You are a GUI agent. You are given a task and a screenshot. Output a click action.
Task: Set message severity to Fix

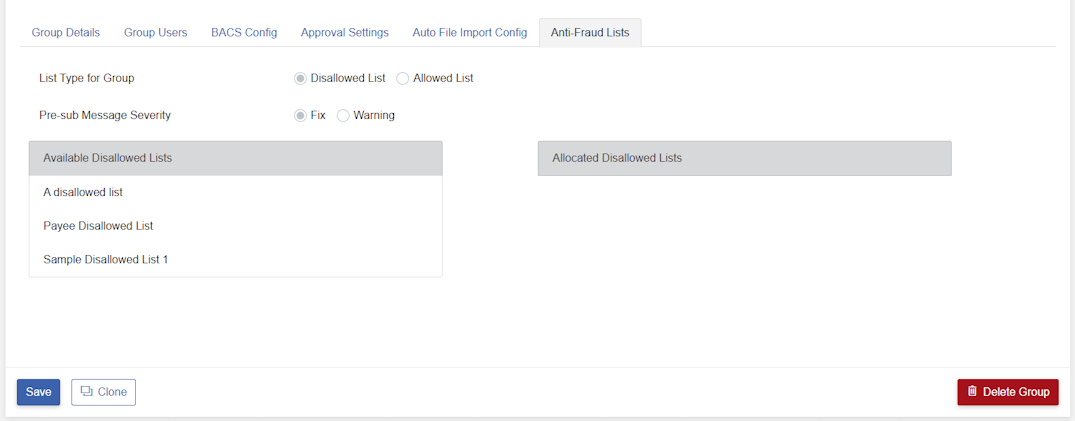click(300, 115)
